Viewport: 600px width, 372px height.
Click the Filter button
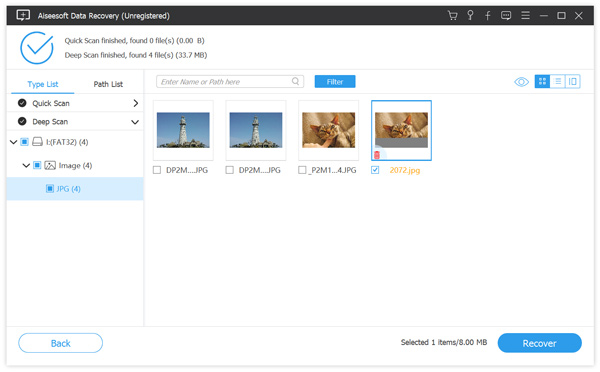pos(335,82)
